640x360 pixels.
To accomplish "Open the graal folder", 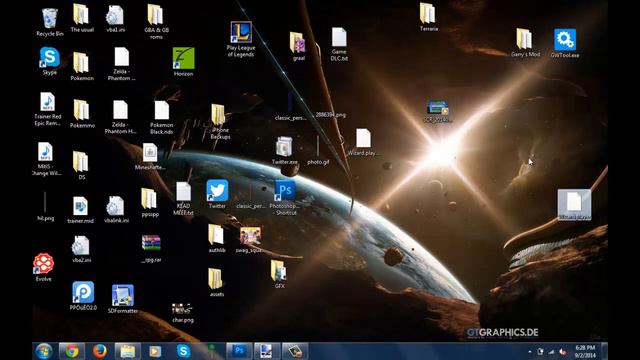I will click(298, 46).
